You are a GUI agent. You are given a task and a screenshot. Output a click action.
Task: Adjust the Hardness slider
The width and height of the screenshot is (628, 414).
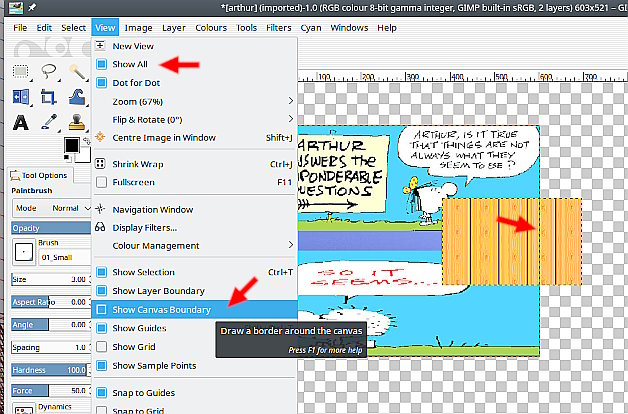coord(51,370)
